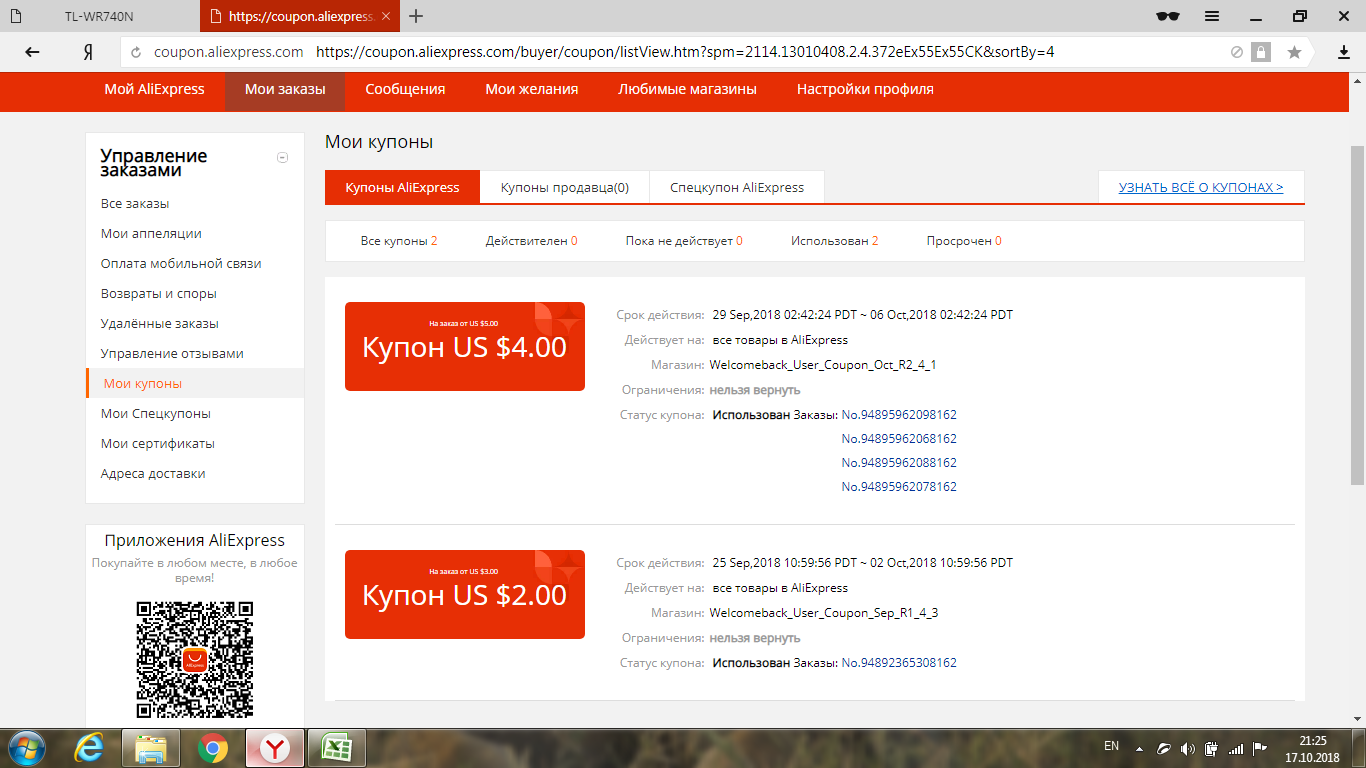Viewport: 1366px width, 768px height.
Task: Click the Yandex Browser taskbar icon
Action: (x=275, y=747)
